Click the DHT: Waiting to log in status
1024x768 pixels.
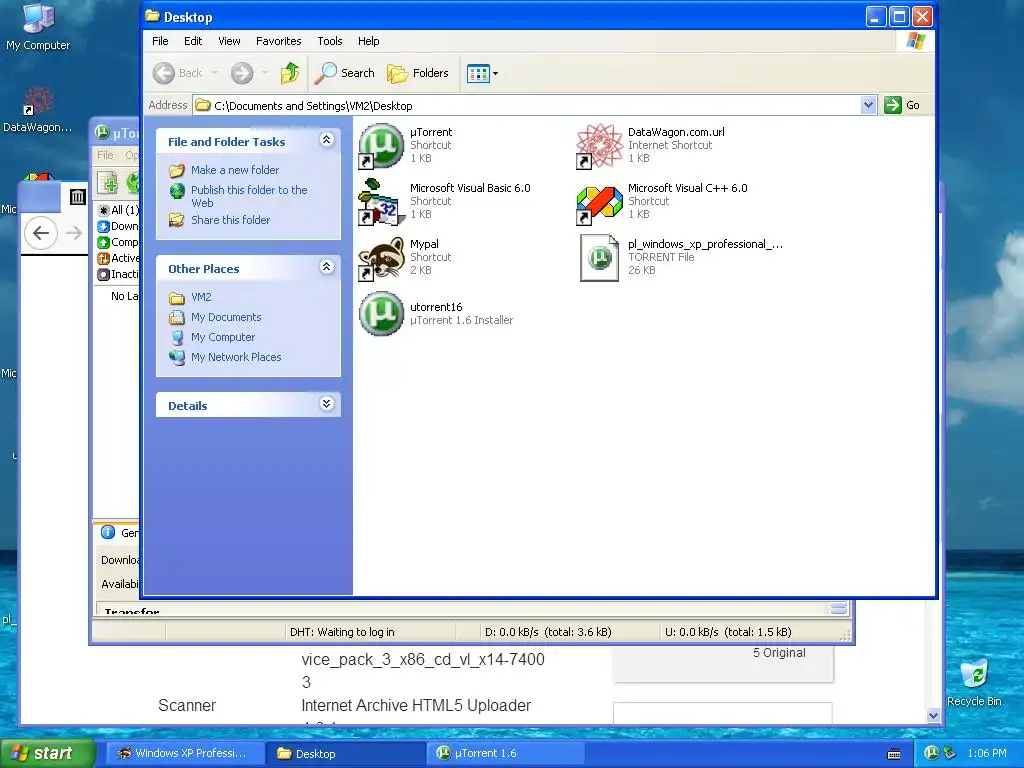point(342,632)
